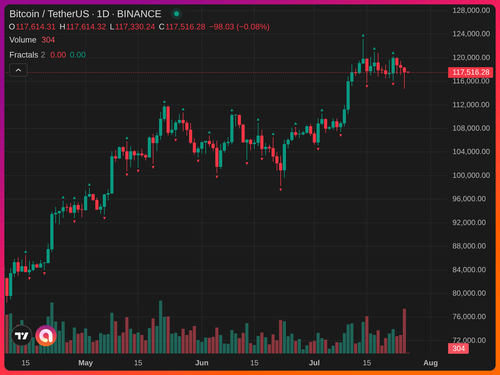Viewport: 500px width, 375px height.
Task: Click the close value C117,516.28
Action: click(182, 27)
